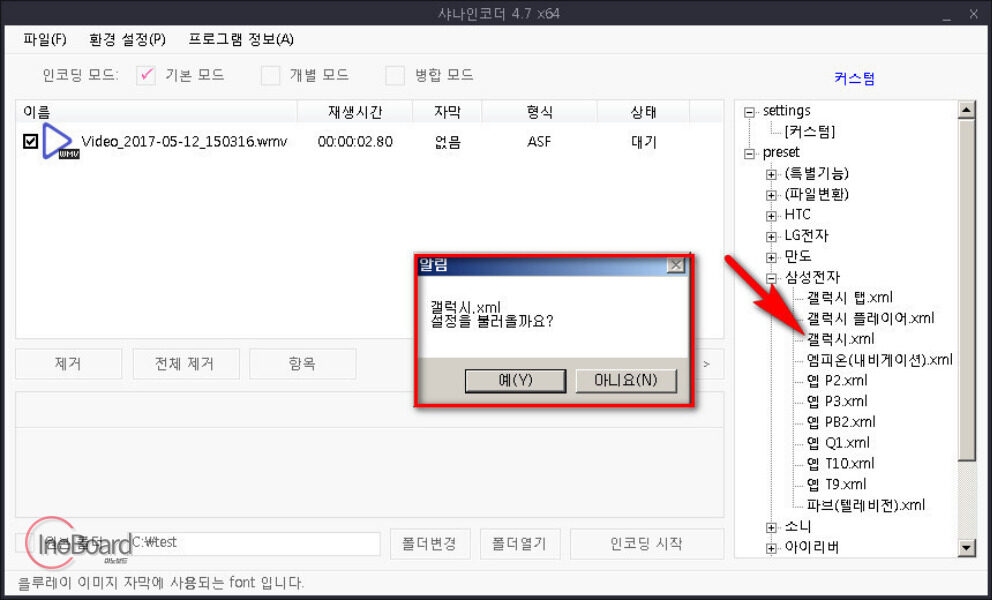994x600 pixels.
Task: Open the 프로그램 정보(A) menu
Action: pos(241,39)
